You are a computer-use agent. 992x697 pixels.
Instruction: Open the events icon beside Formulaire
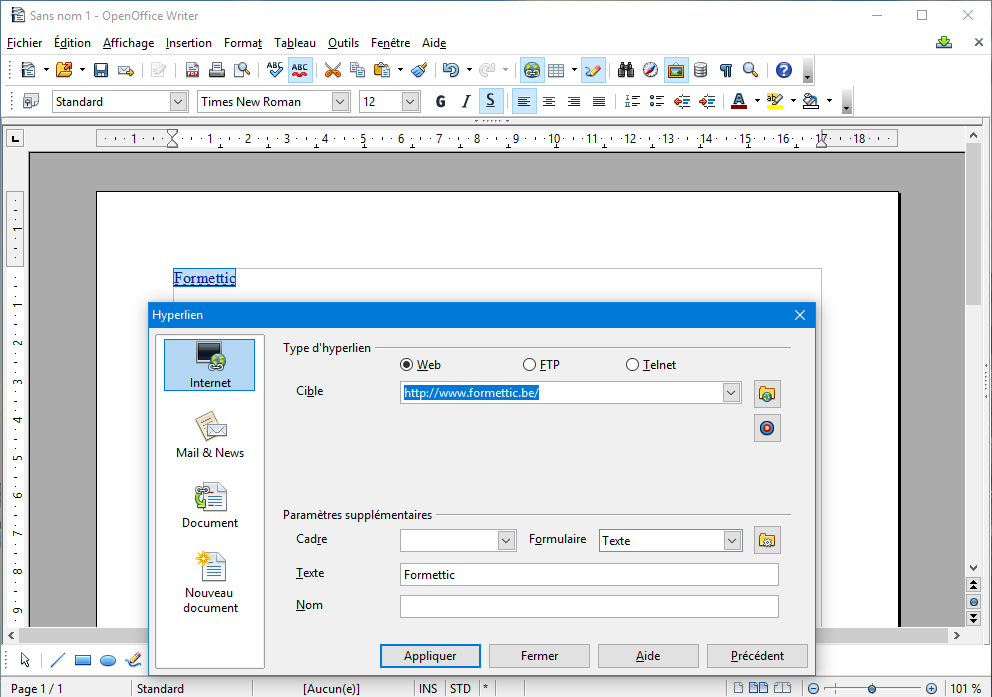point(767,540)
